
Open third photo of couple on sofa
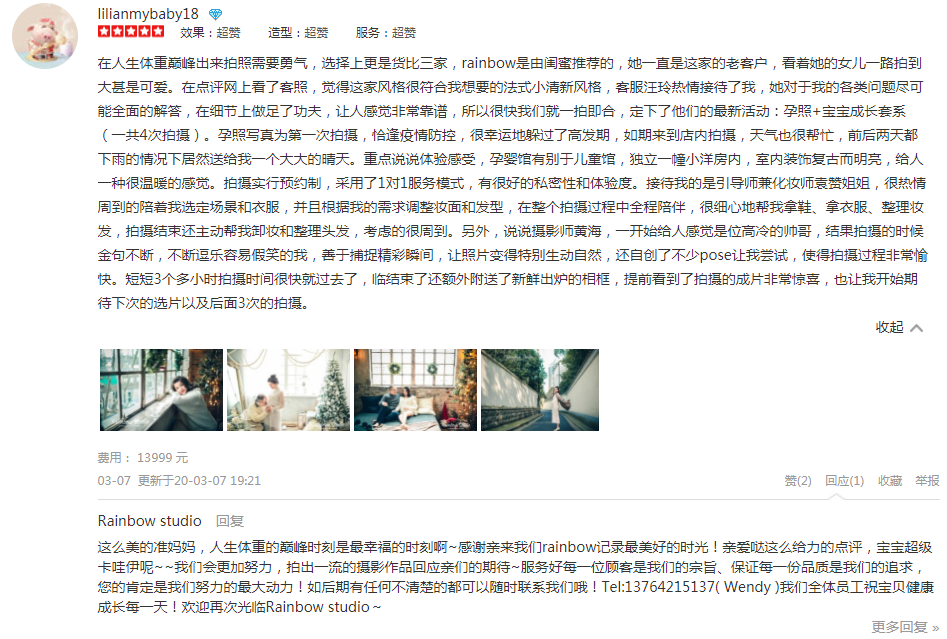pos(415,390)
